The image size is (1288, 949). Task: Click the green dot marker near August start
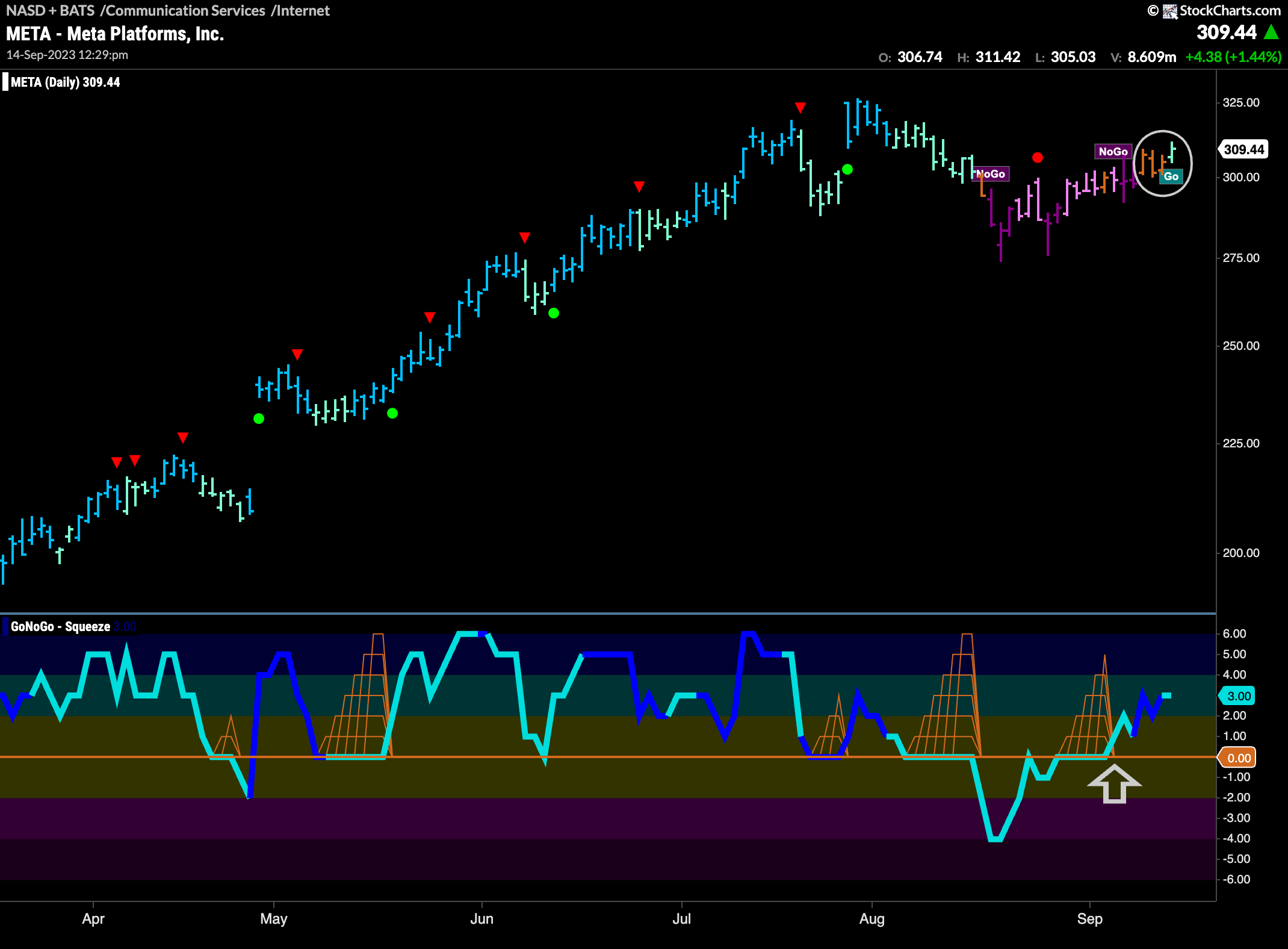(x=847, y=170)
